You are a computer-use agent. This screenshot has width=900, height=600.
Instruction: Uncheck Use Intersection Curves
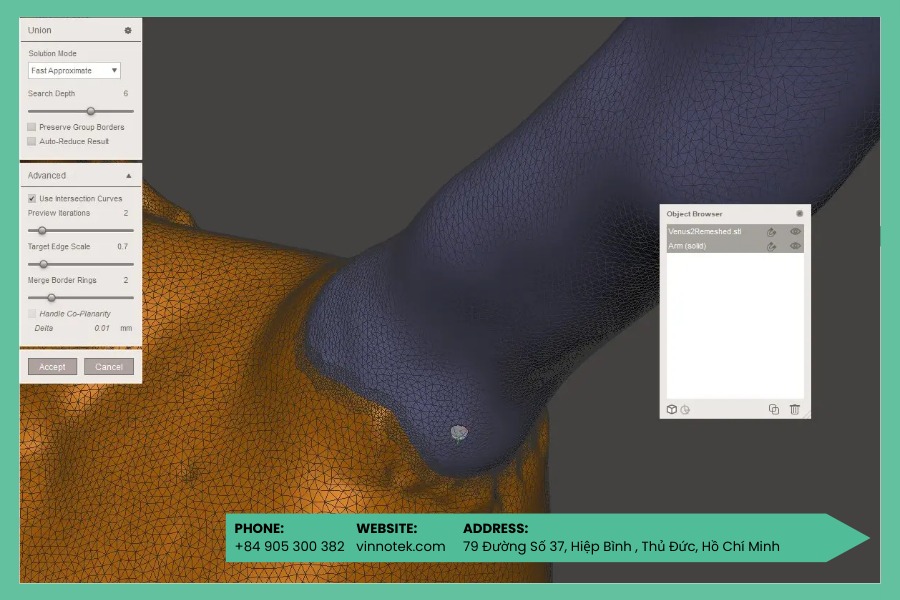tap(32, 199)
